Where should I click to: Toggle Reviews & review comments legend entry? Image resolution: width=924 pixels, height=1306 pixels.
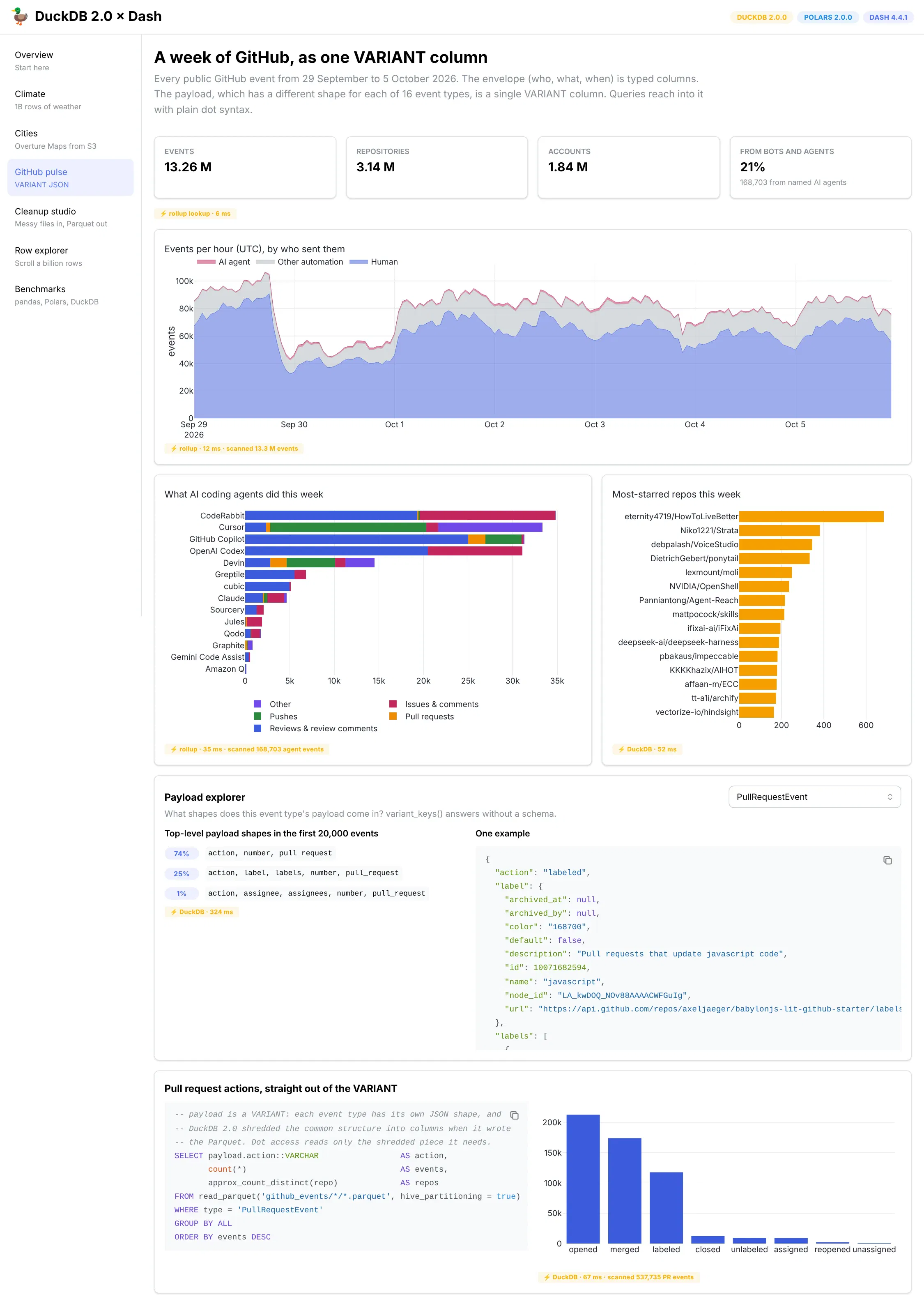(x=315, y=728)
